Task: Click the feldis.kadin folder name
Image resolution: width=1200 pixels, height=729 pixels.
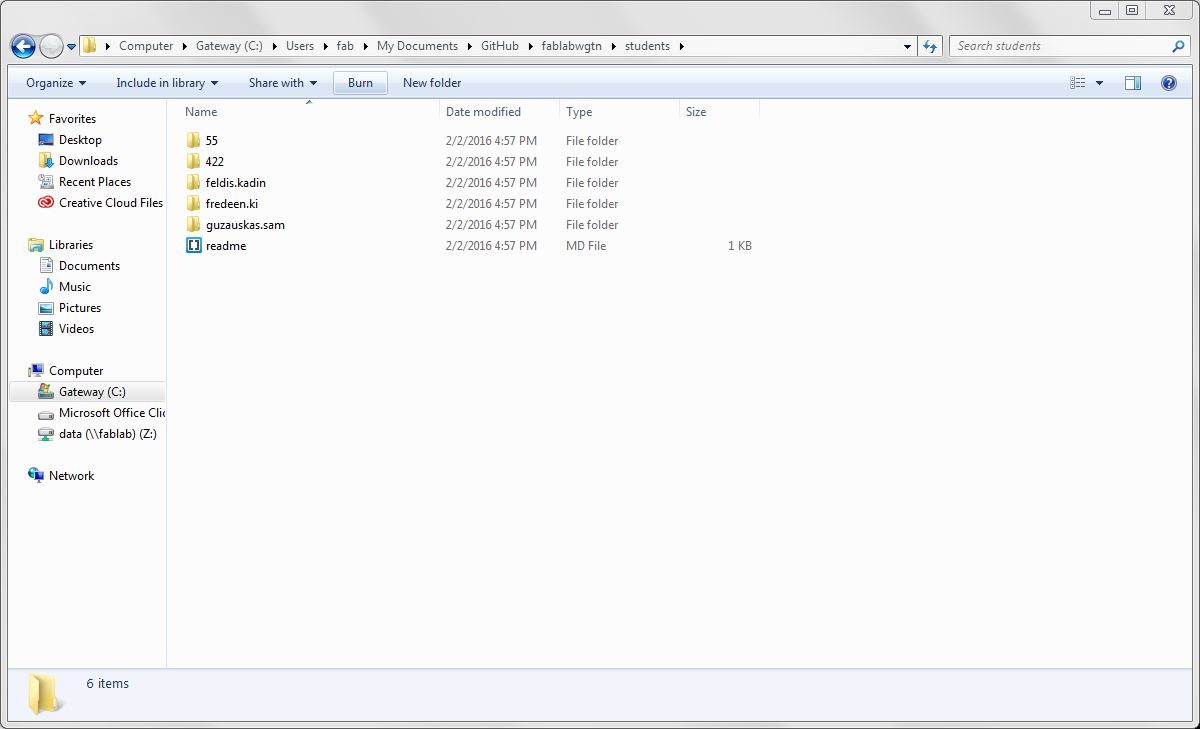Action: pos(236,183)
